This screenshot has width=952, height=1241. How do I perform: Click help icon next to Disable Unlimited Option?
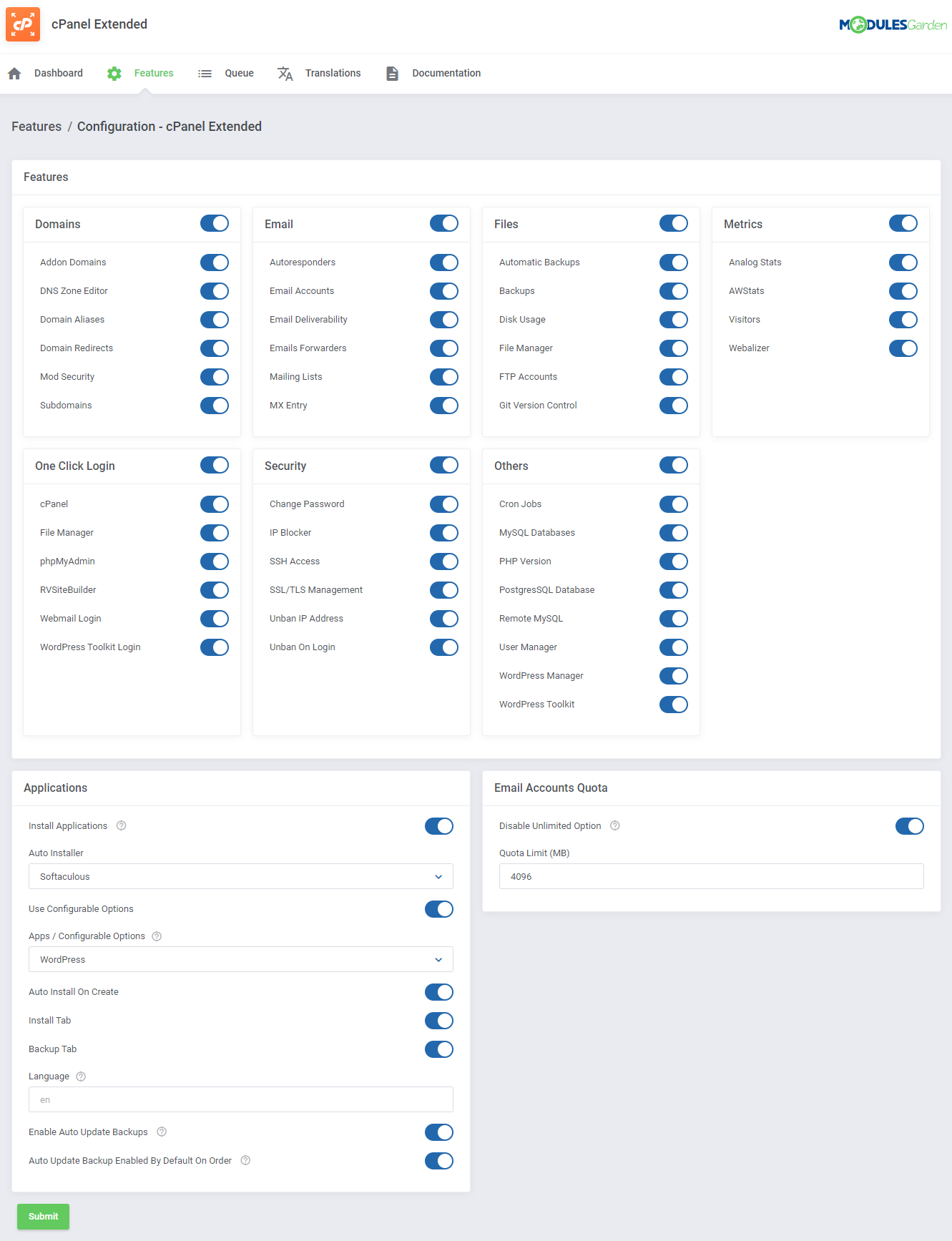click(x=615, y=825)
